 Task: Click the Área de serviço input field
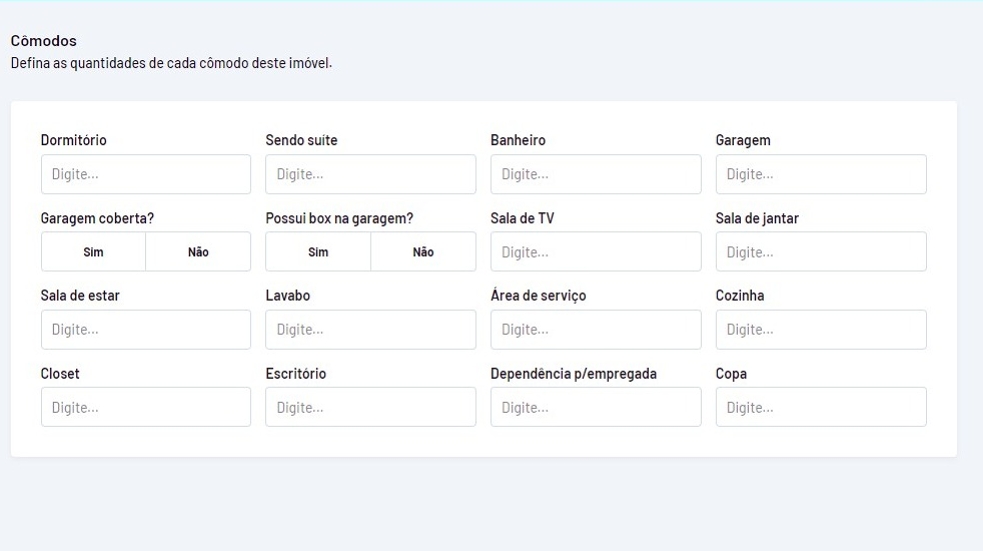[595, 329]
